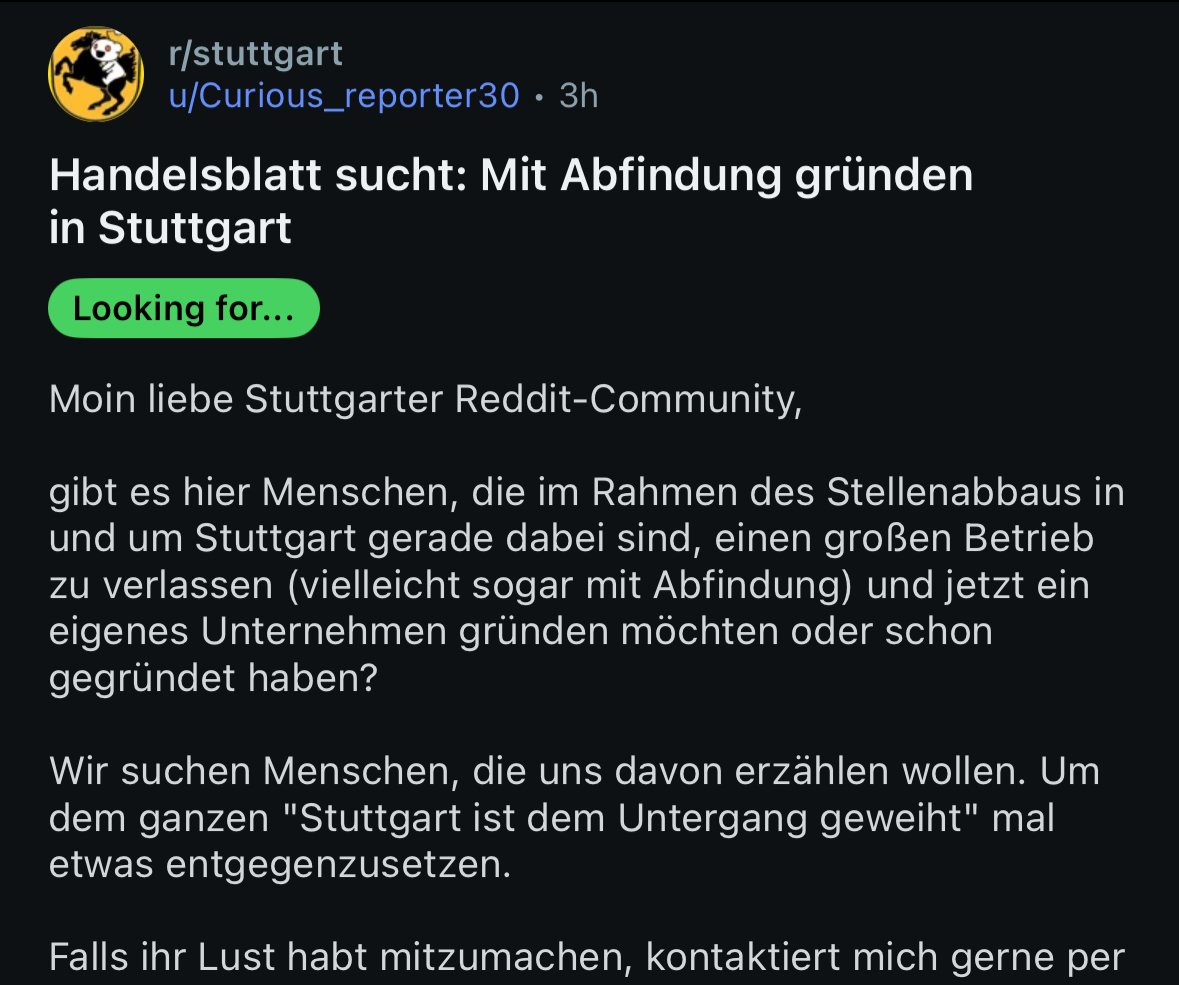Select the green "Looking for..." flair
This screenshot has width=1179, height=985.
click(184, 308)
